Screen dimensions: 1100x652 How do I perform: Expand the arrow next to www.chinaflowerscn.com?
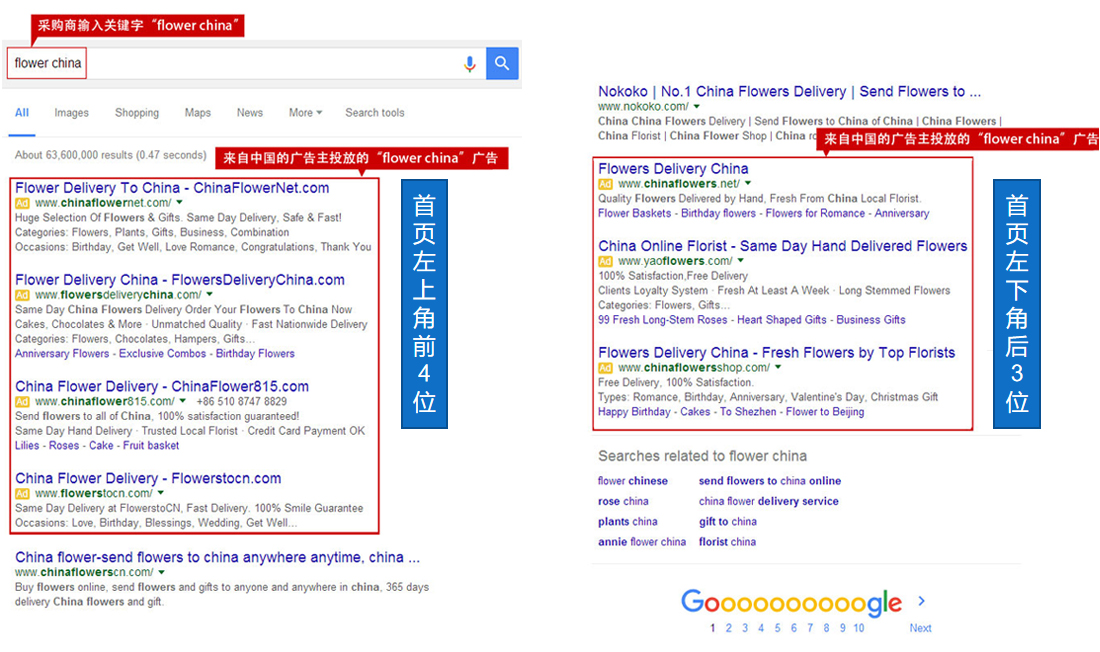tap(162, 572)
